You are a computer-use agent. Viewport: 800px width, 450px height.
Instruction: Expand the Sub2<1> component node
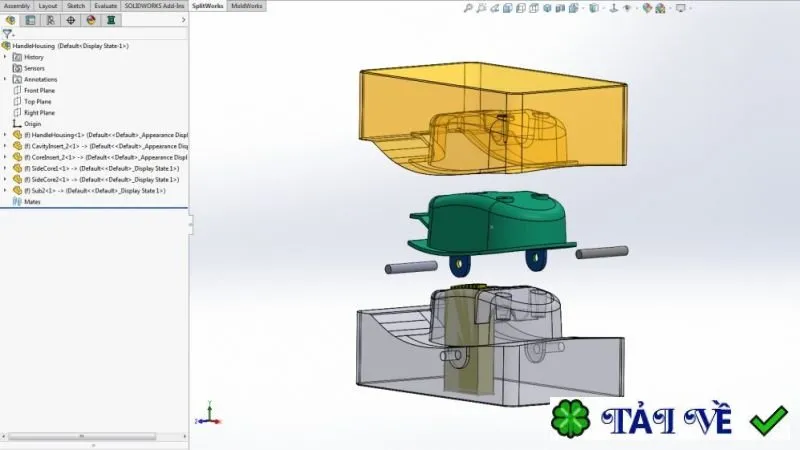(x=5, y=190)
